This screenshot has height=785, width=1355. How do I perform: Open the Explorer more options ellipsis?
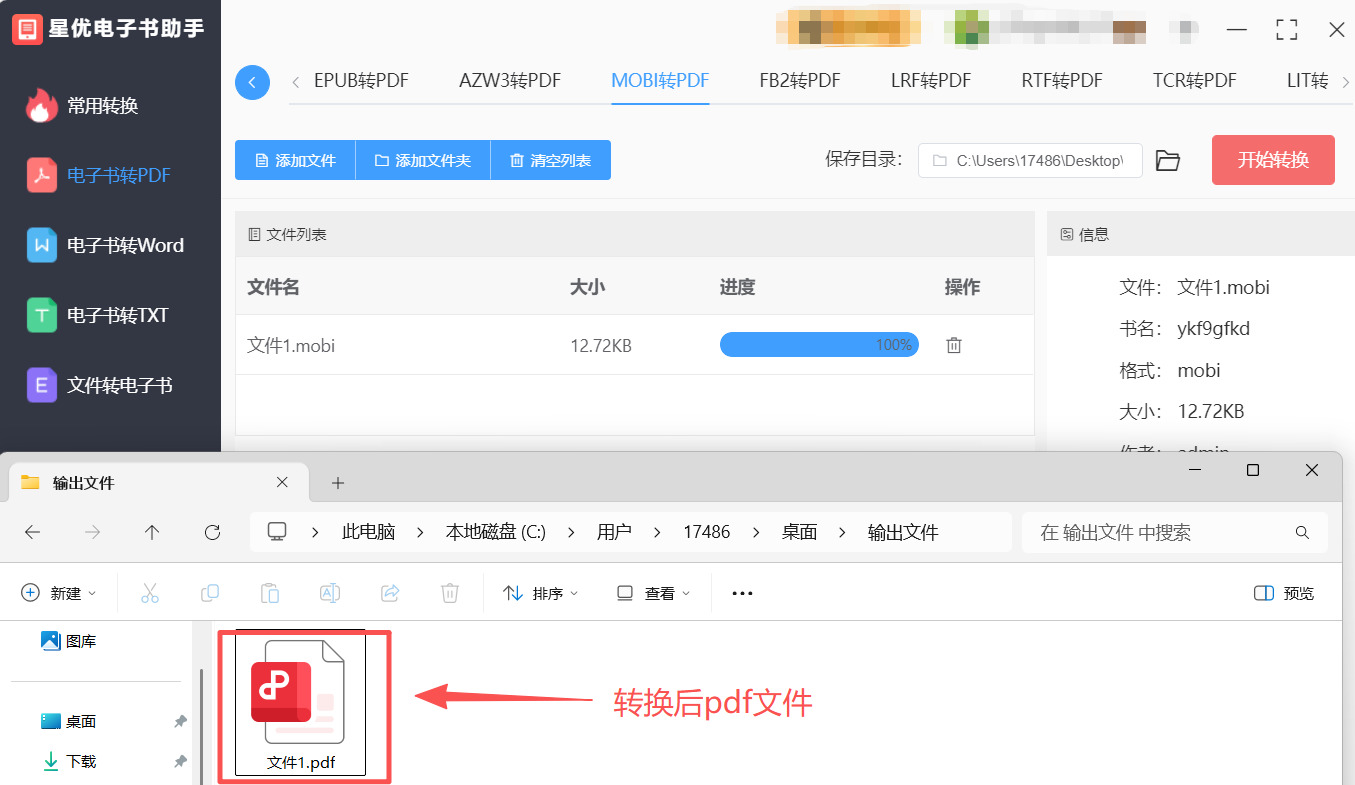[742, 593]
